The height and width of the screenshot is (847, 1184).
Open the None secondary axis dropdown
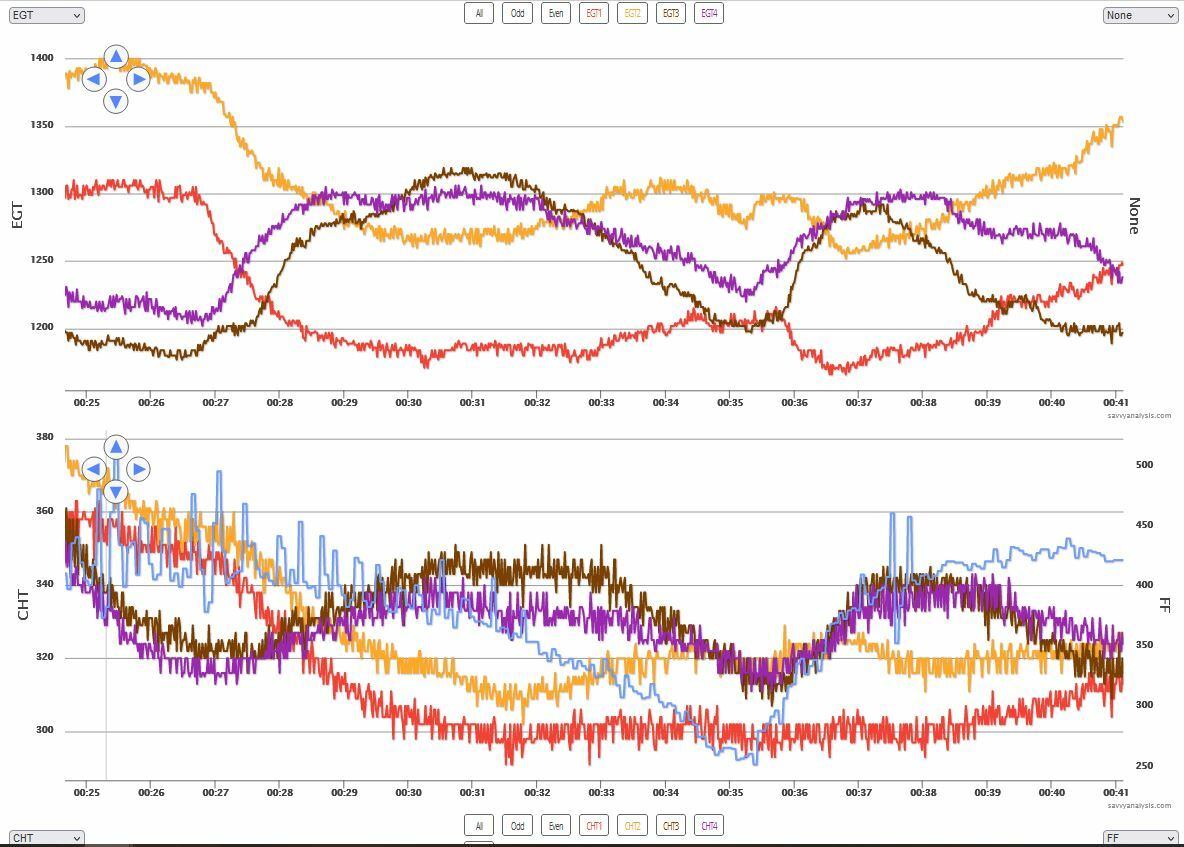tap(1140, 15)
